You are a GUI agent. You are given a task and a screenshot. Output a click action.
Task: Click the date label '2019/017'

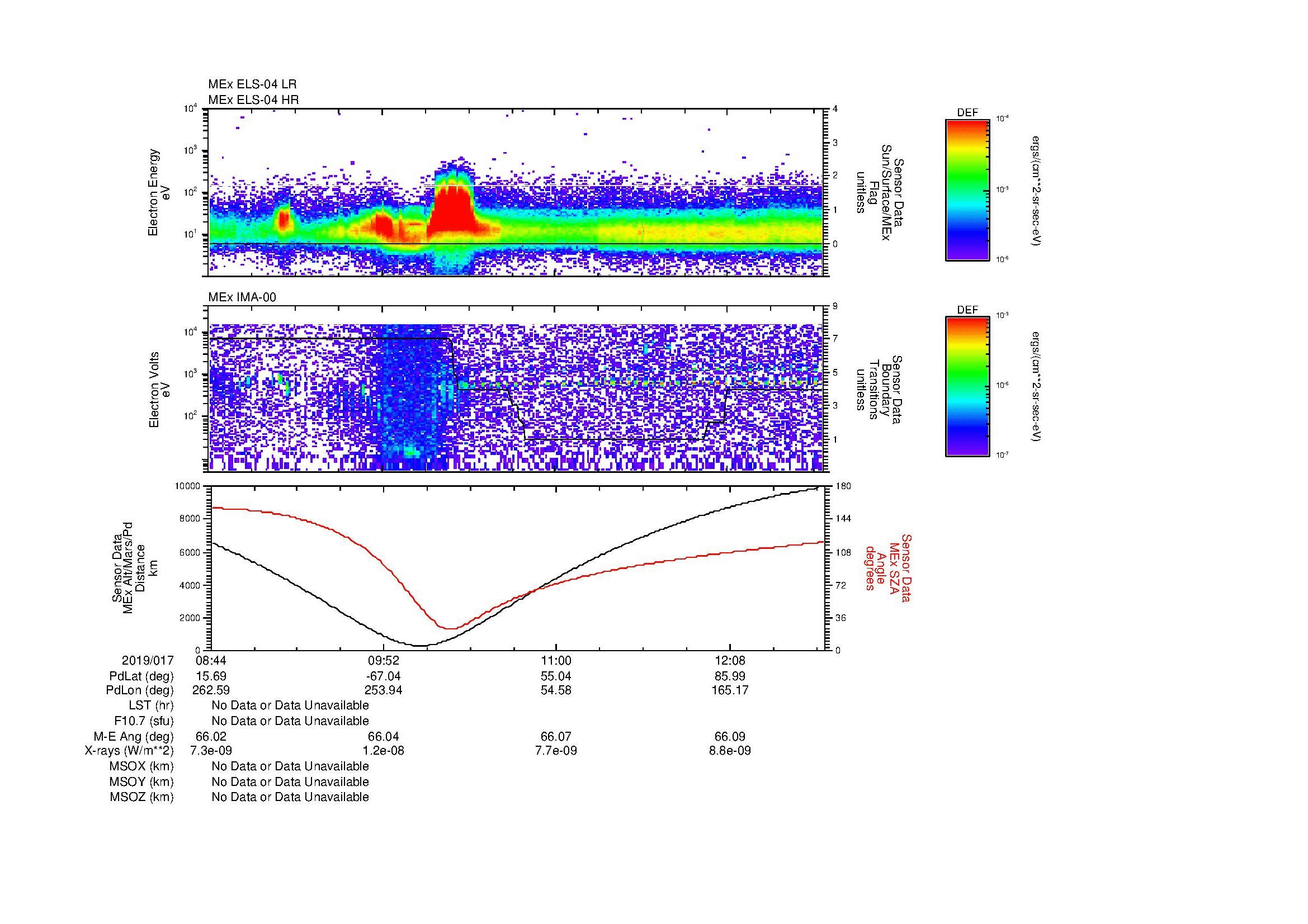[x=148, y=661]
